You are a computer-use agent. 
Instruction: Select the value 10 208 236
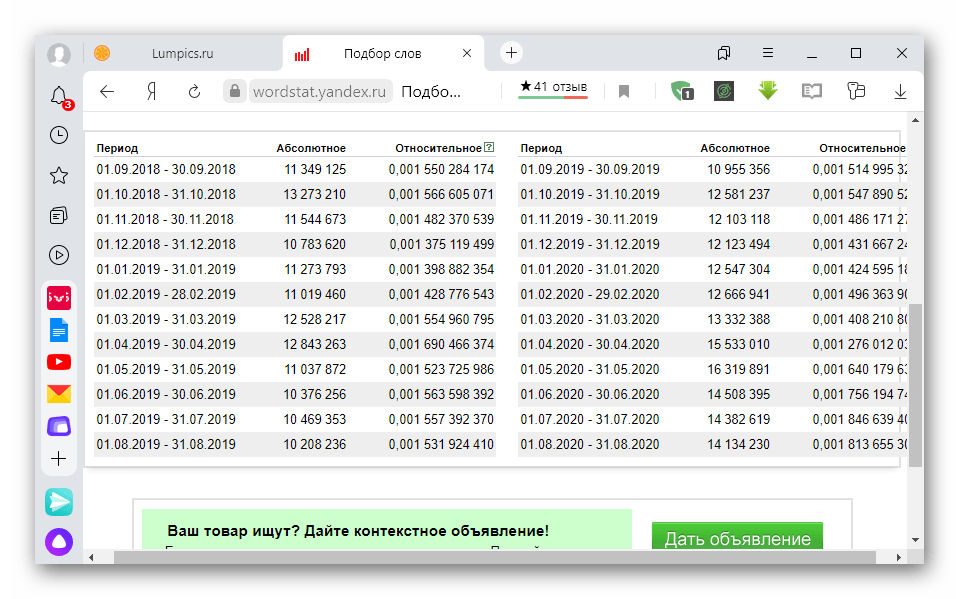[x=314, y=445]
